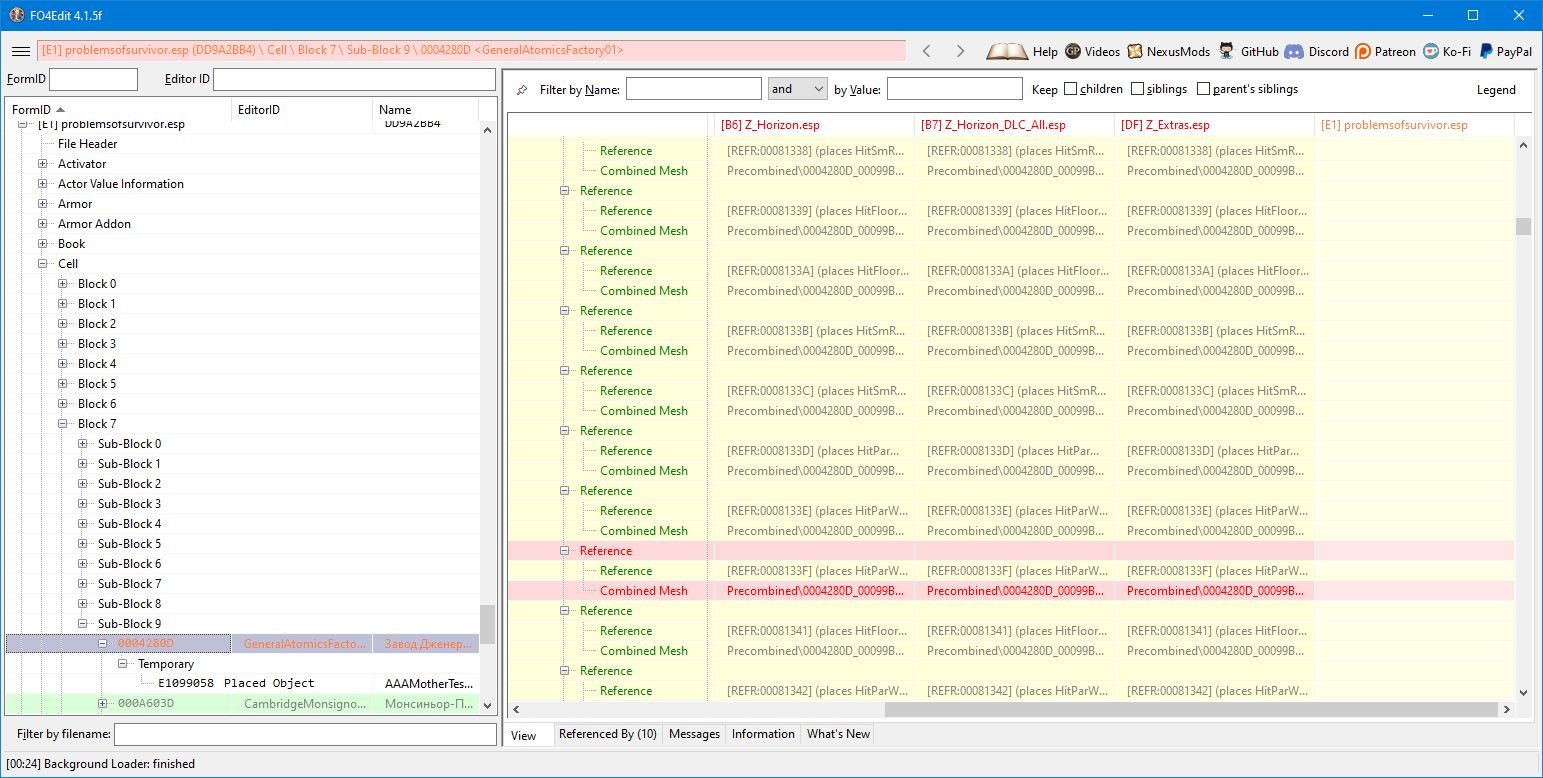Screen dimensions: 1543x778
Task: Open the 'and' filter operator dropdown
Action: (x=797, y=89)
